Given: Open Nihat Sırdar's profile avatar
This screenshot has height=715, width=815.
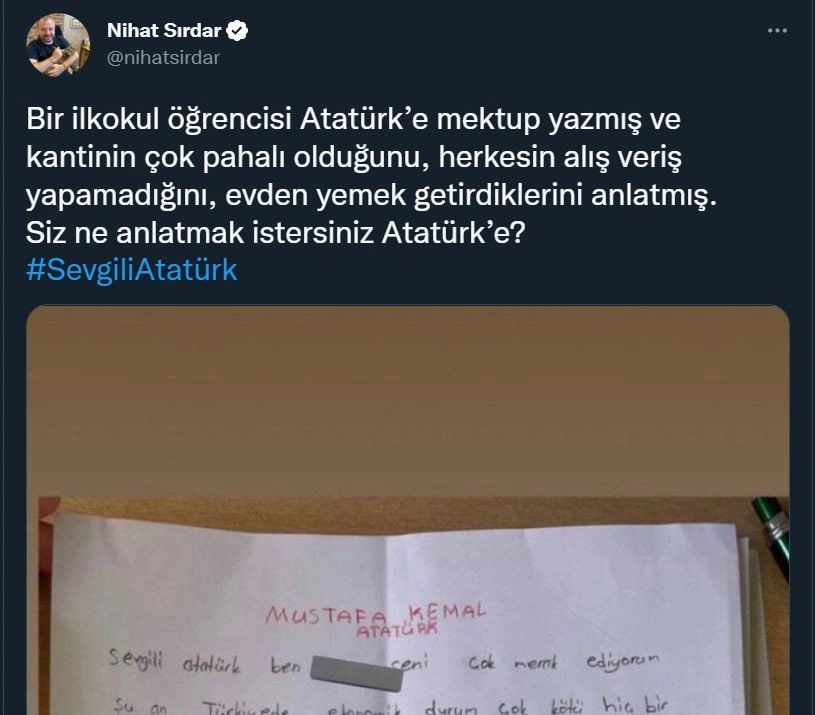Looking at the screenshot, I should [58, 45].
